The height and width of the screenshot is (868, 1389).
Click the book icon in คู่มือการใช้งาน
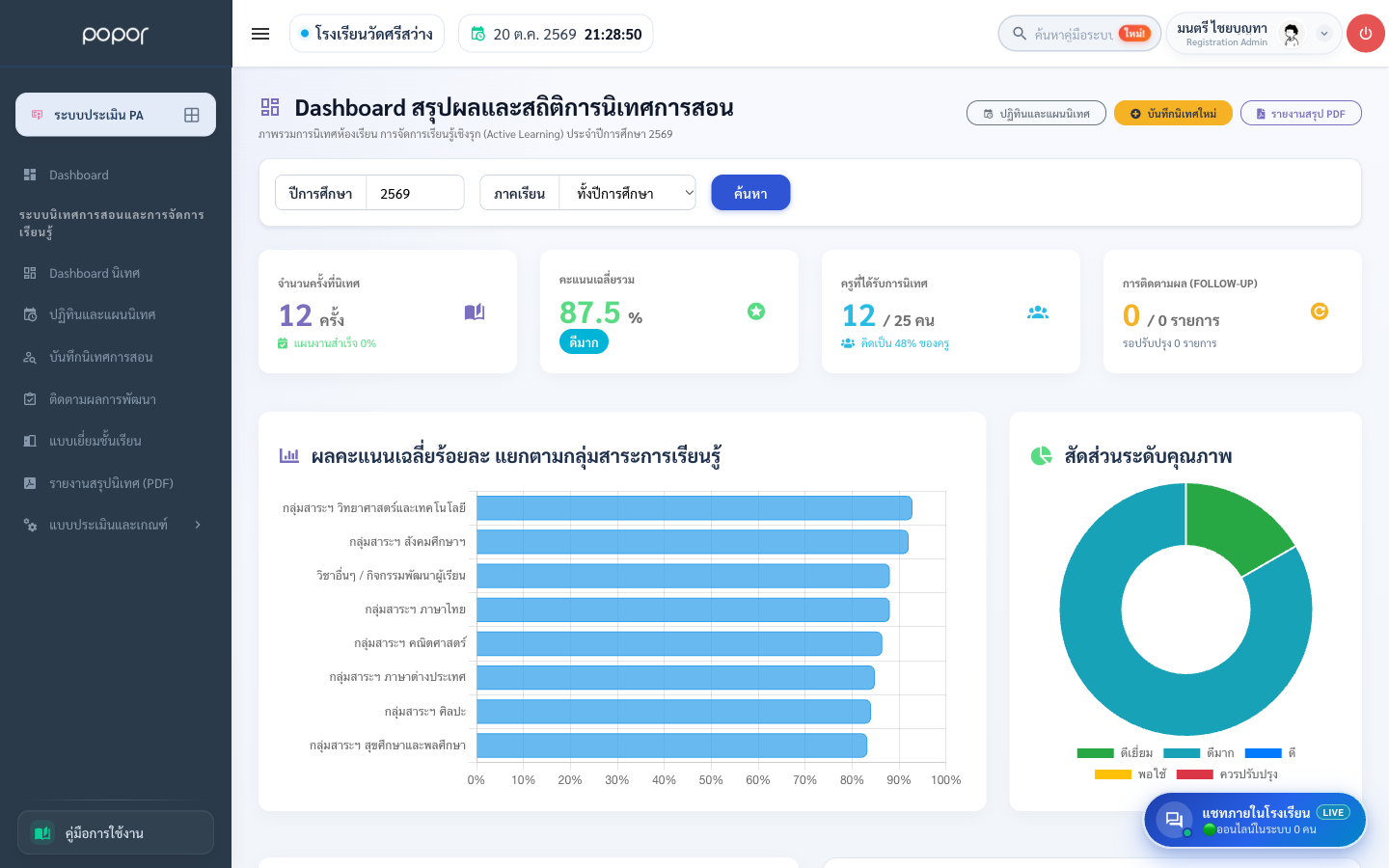pos(42,832)
